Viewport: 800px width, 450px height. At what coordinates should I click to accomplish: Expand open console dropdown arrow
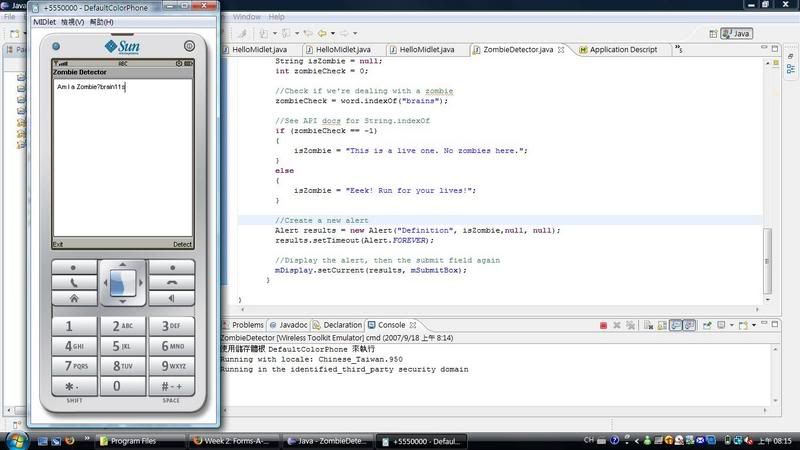tap(754, 325)
